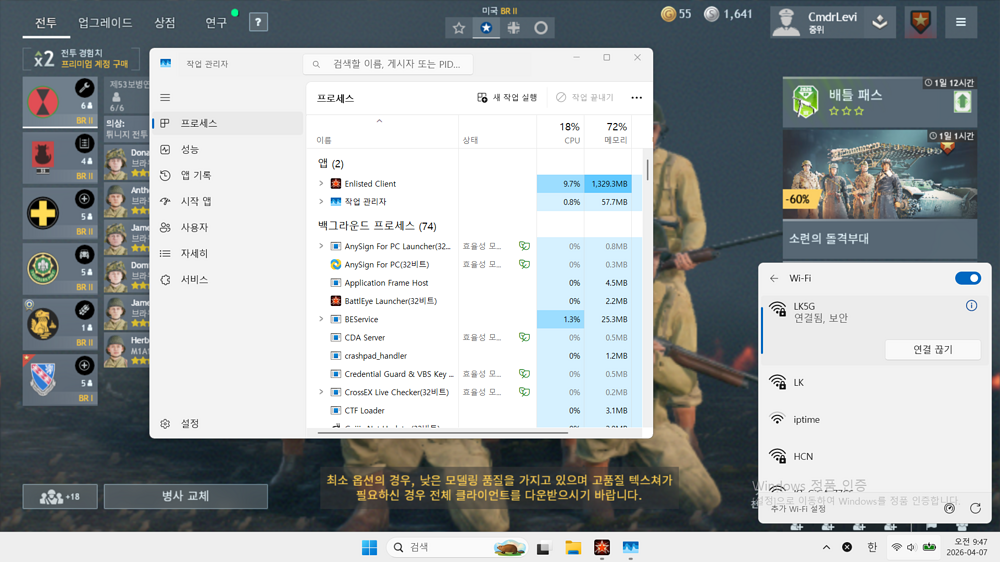Select the LK Wi-Fi network
This screenshot has height=562, width=1000.
(874, 383)
